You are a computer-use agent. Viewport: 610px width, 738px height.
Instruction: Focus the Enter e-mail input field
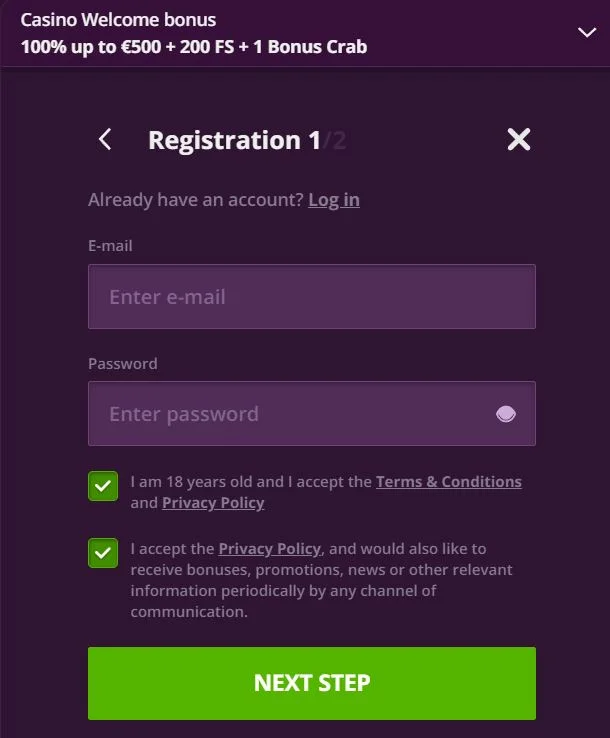tap(311, 297)
